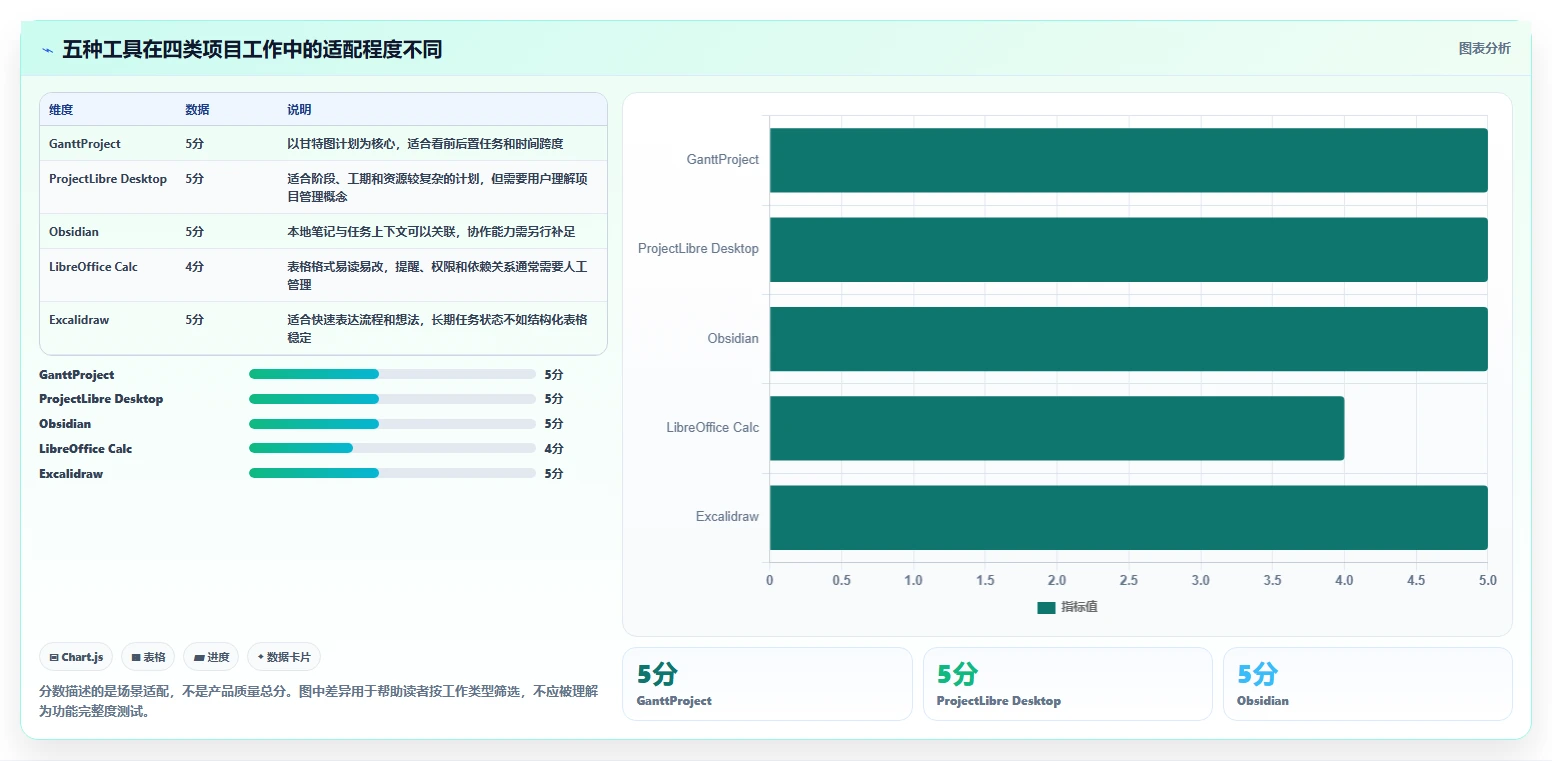
Task: Click the LibreOffice Calc progress bar
Action: click(x=392, y=449)
